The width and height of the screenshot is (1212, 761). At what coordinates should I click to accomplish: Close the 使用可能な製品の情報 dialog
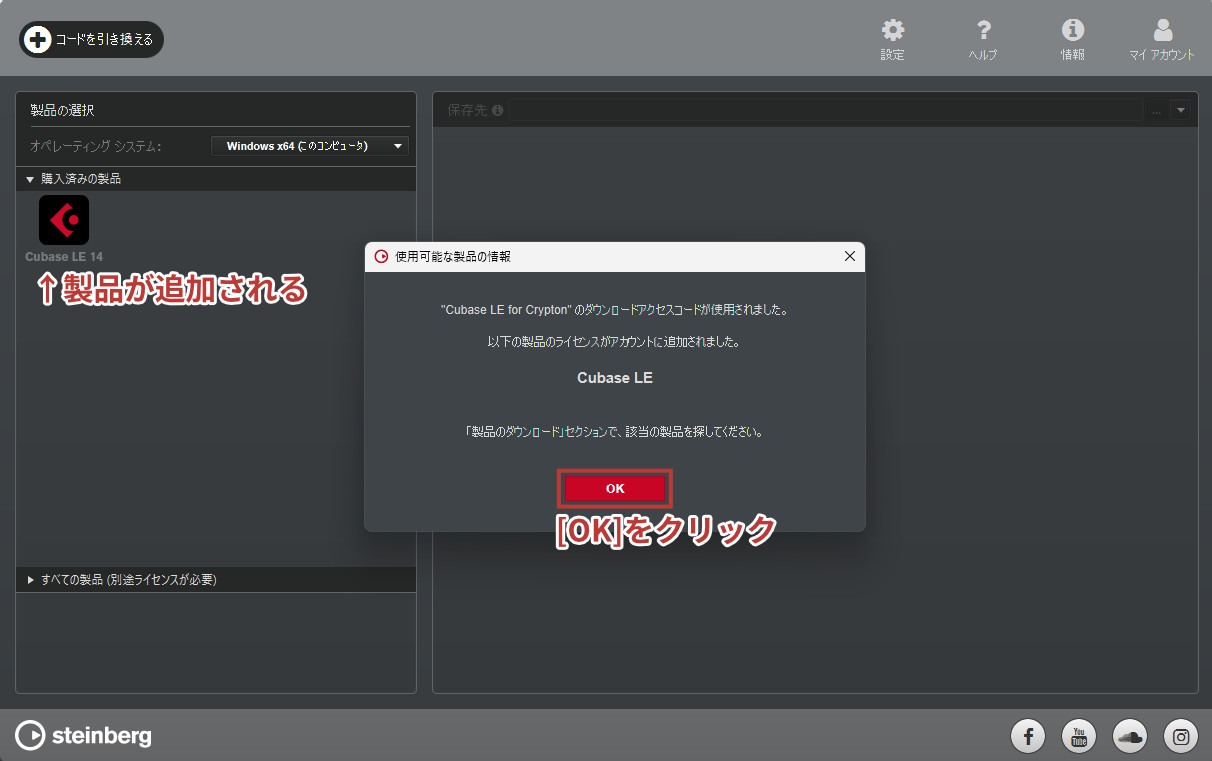point(850,256)
